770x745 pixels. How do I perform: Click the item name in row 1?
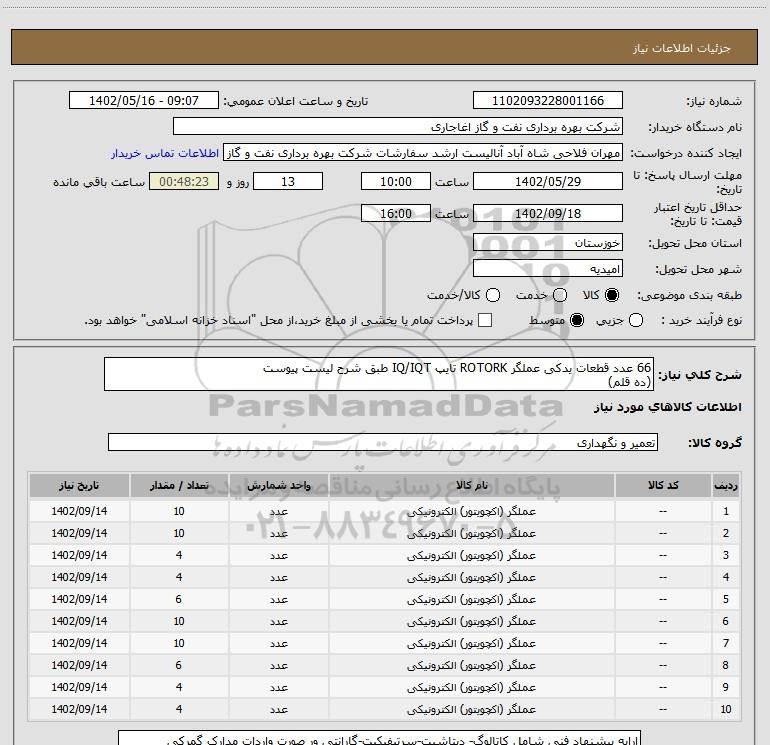[x=471, y=511]
